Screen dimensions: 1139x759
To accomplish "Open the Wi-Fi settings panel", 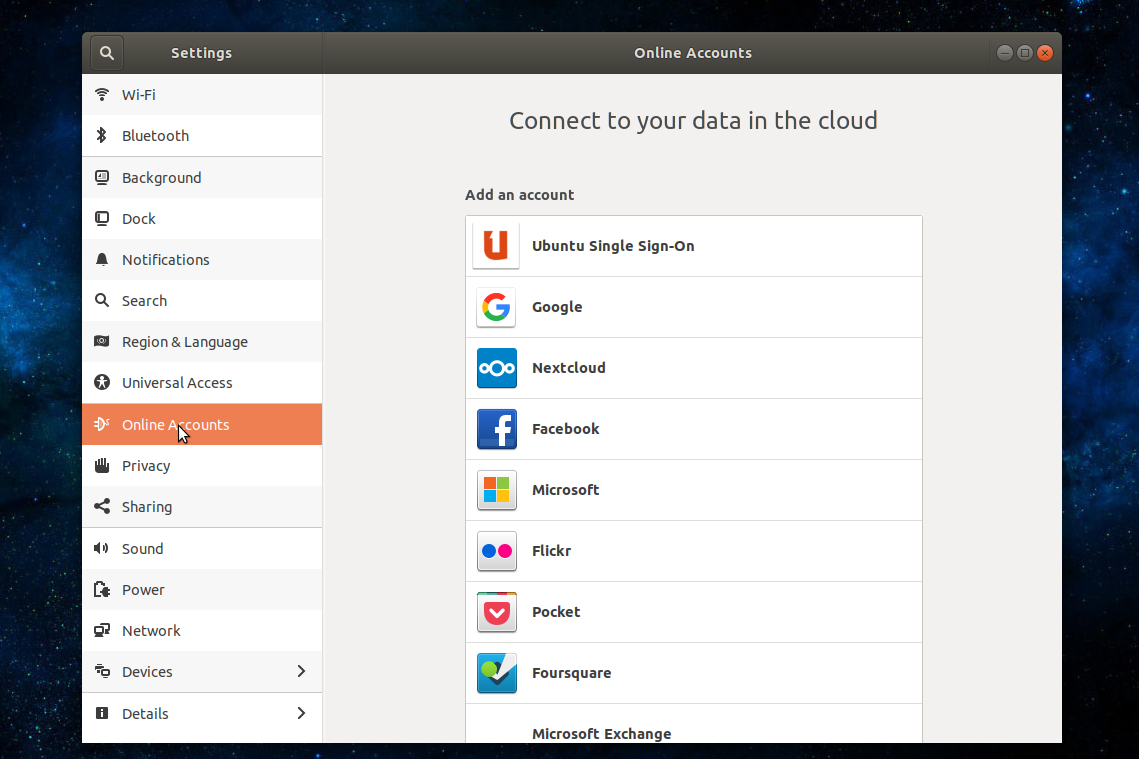I will click(x=202, y=94).
